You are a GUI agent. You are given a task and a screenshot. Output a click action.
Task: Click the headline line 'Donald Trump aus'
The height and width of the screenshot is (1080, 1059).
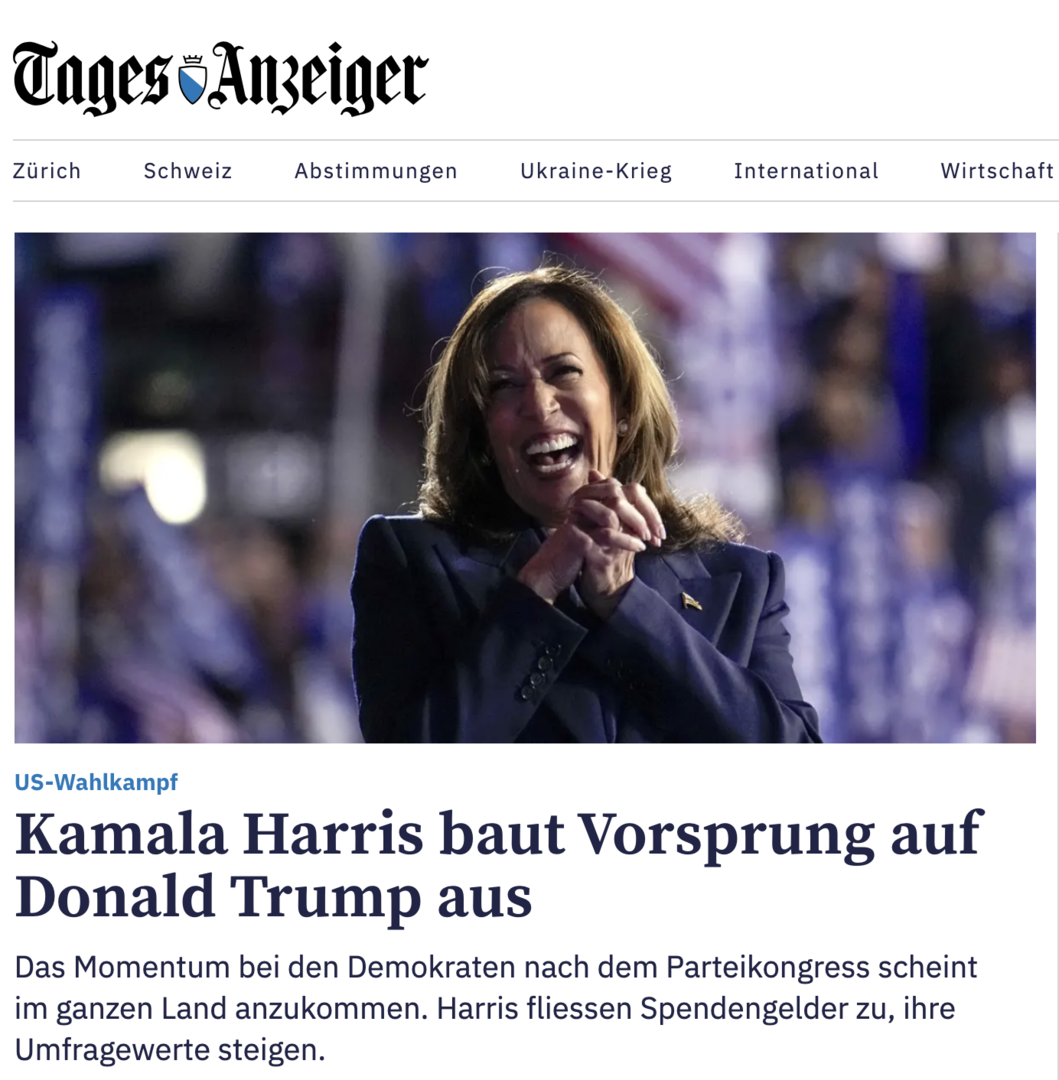click(x=273, y=897)
